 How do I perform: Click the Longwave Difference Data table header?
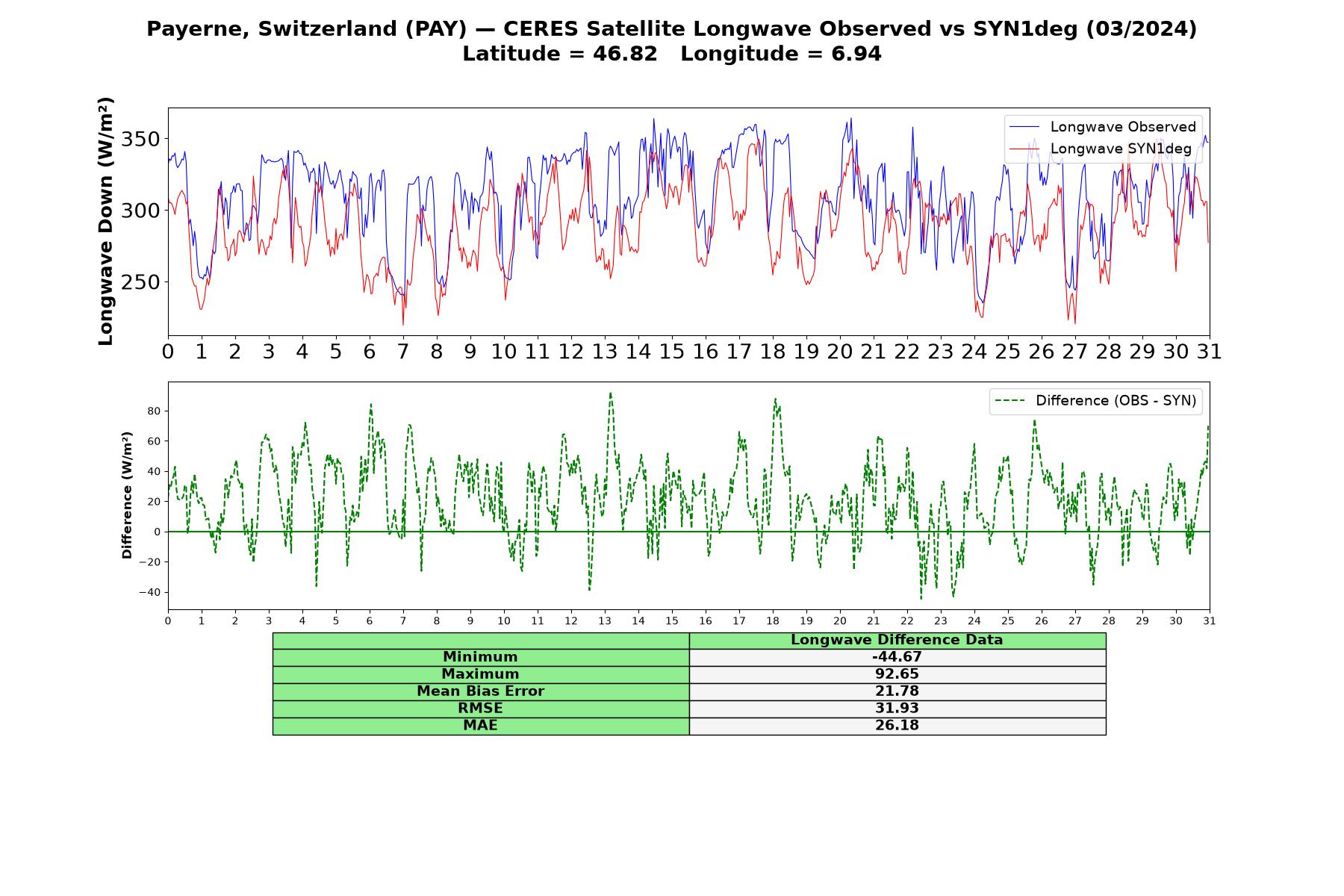pyautogui.click(x=897, y=640)
